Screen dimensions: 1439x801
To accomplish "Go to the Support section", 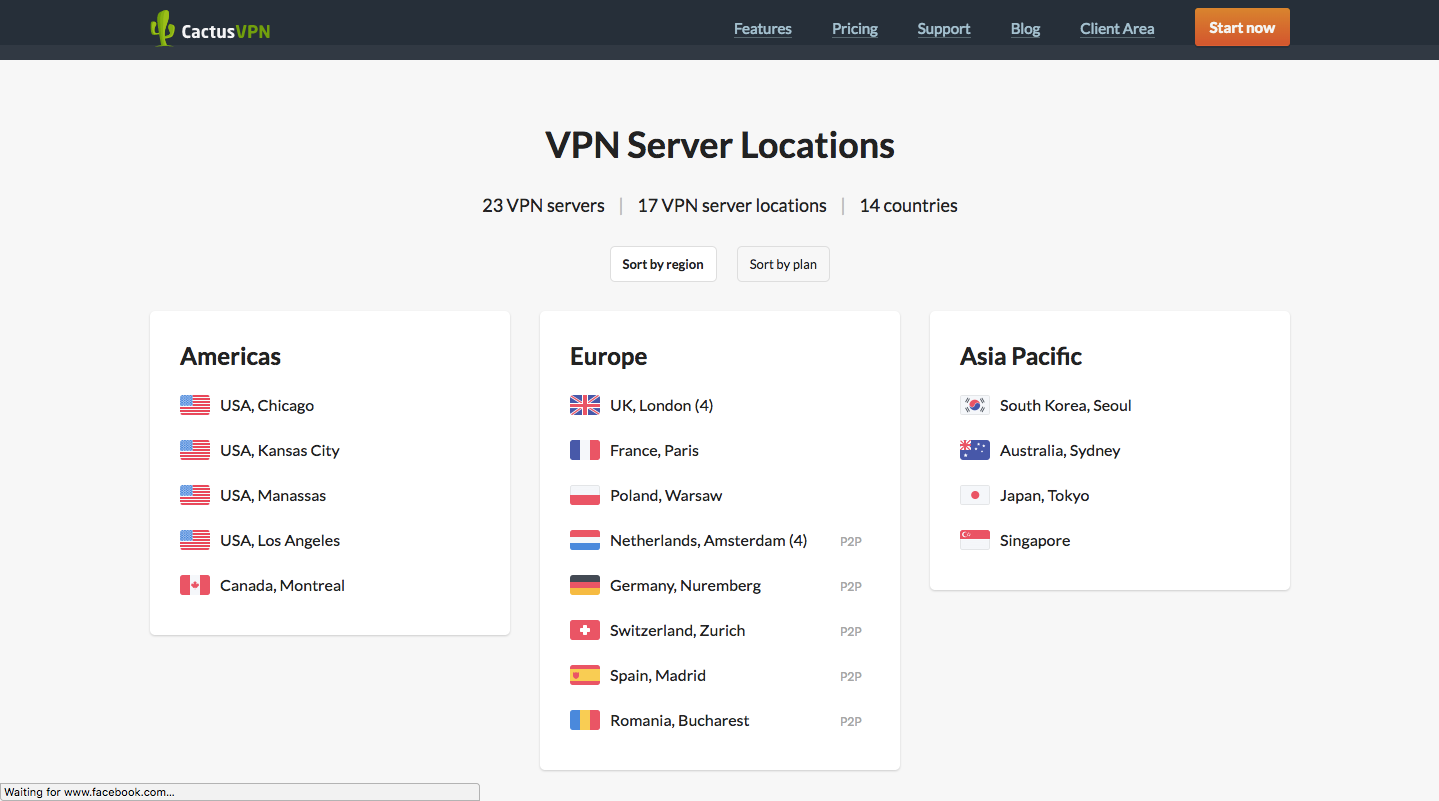I will point(944,29).
